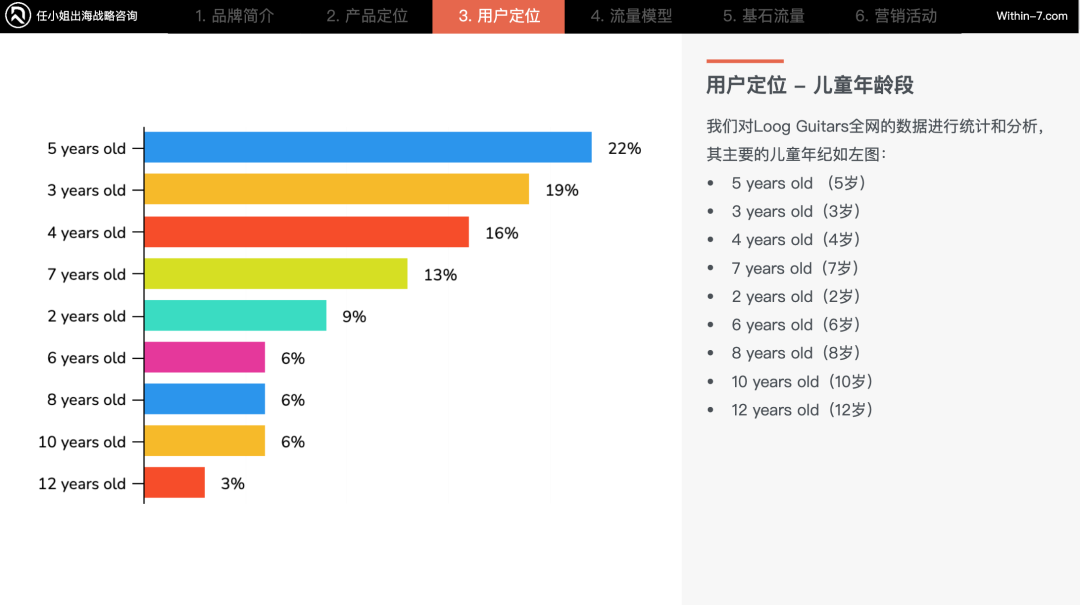1080x605 pixels.
Task: Switch to the 6. 营销活动 tab
Action: pyautogui.click(x=895, y=16)
